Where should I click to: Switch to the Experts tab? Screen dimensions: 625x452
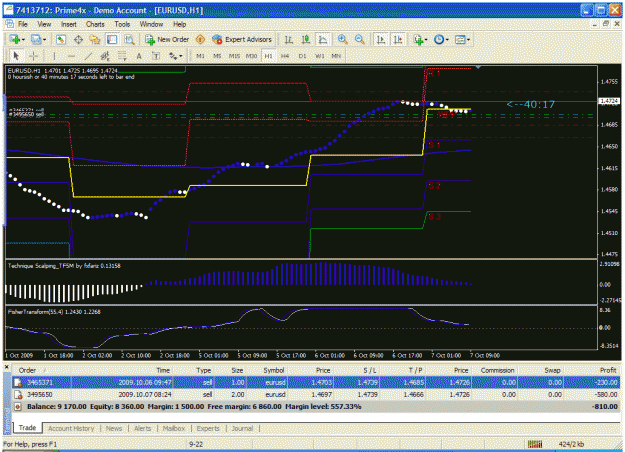[x=208, y=428]
